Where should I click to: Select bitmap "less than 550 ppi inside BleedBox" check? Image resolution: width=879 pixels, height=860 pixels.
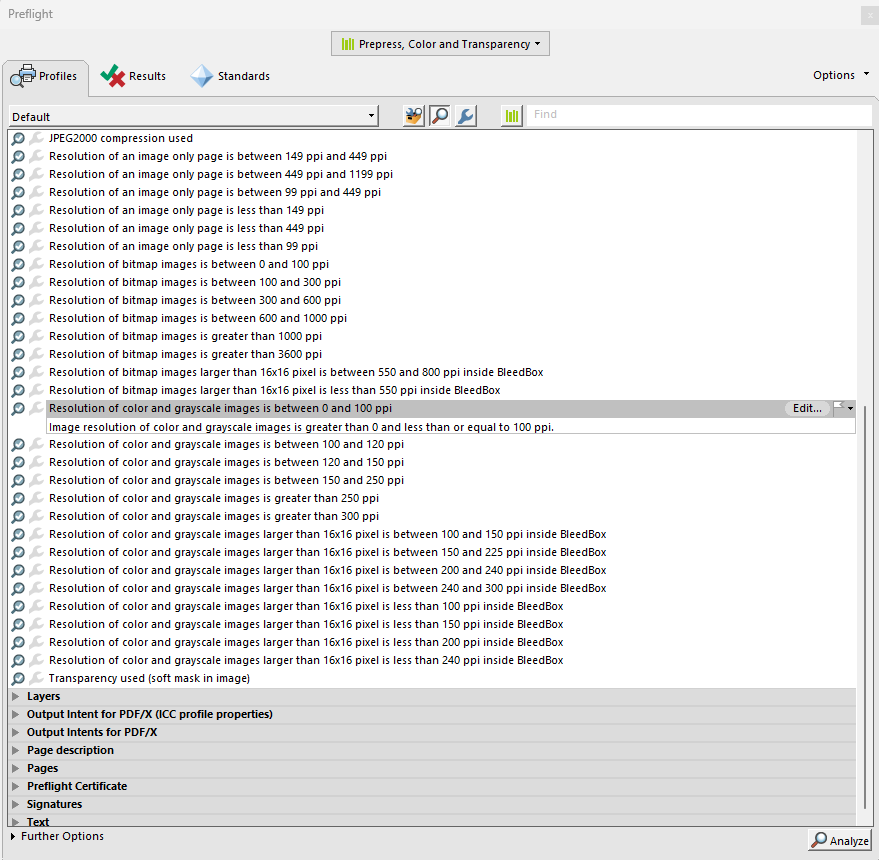(274, 390)
